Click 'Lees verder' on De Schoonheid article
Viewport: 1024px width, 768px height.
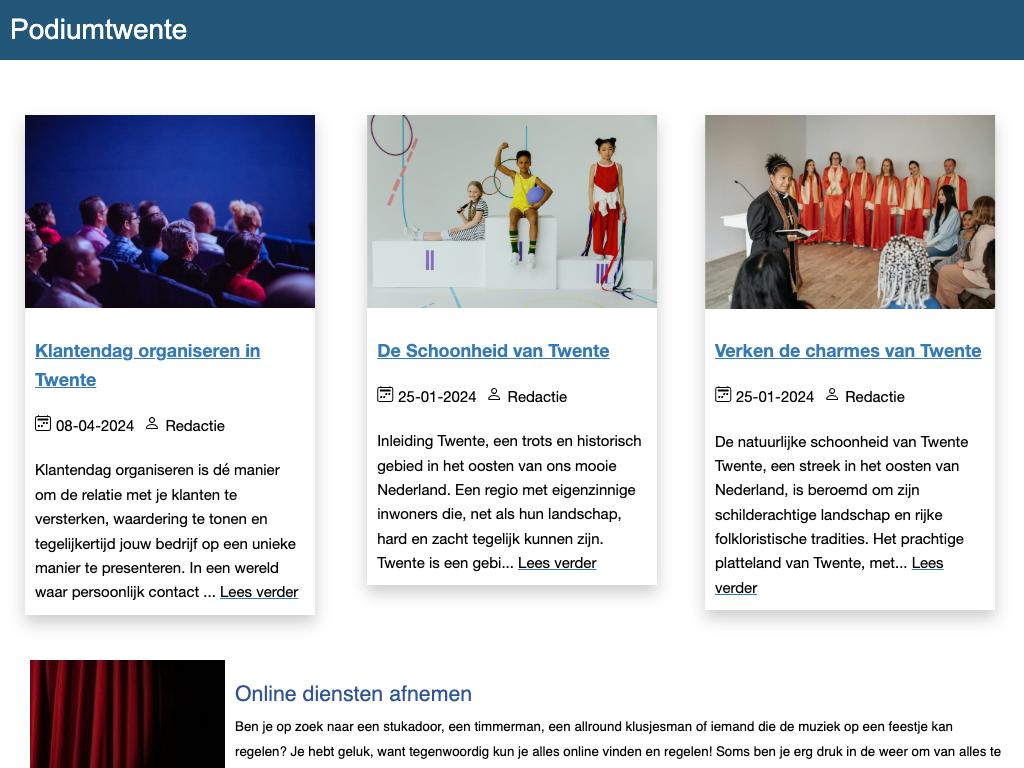pyautogui.click(x=557, y=563)
